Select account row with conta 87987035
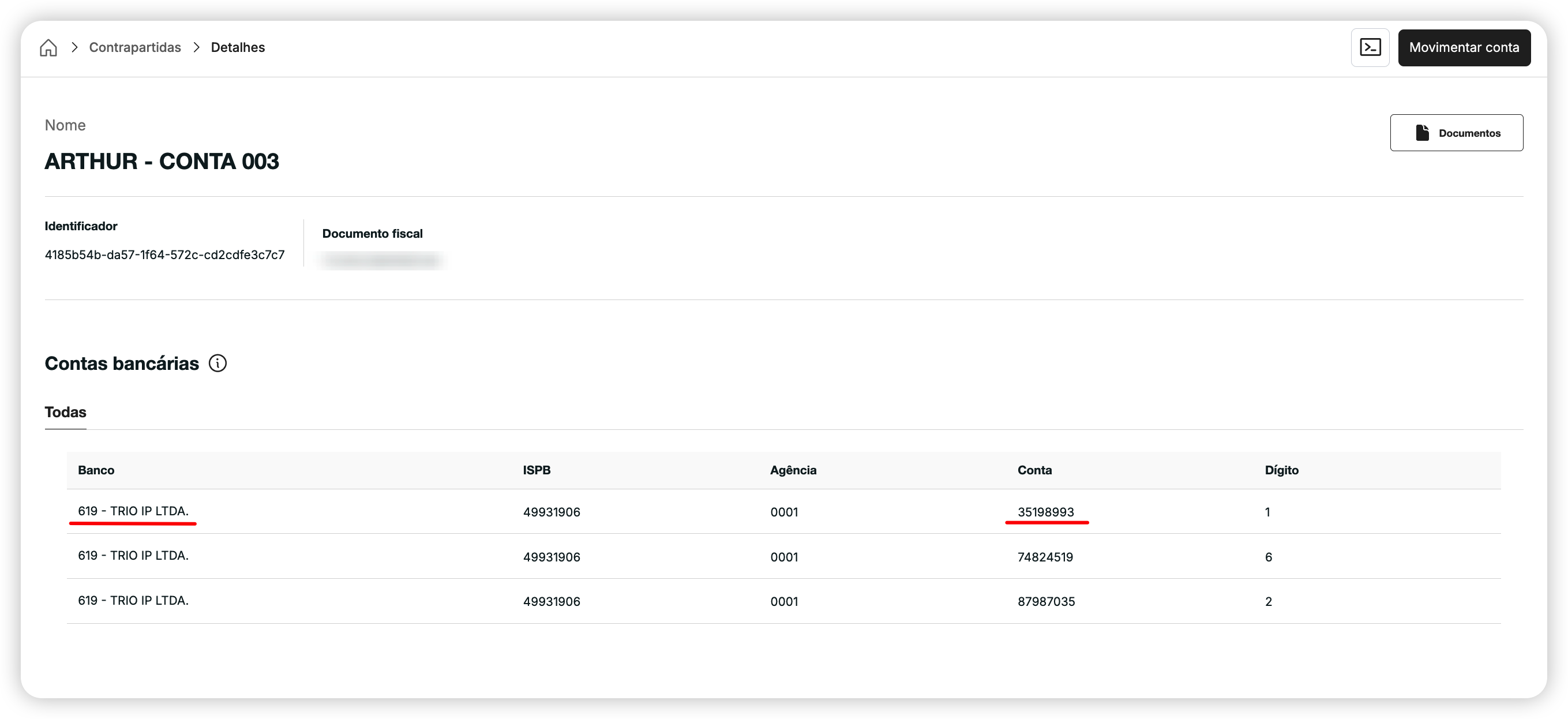The height and width of the screenshot is (719, 1568). tap(783, 601)
